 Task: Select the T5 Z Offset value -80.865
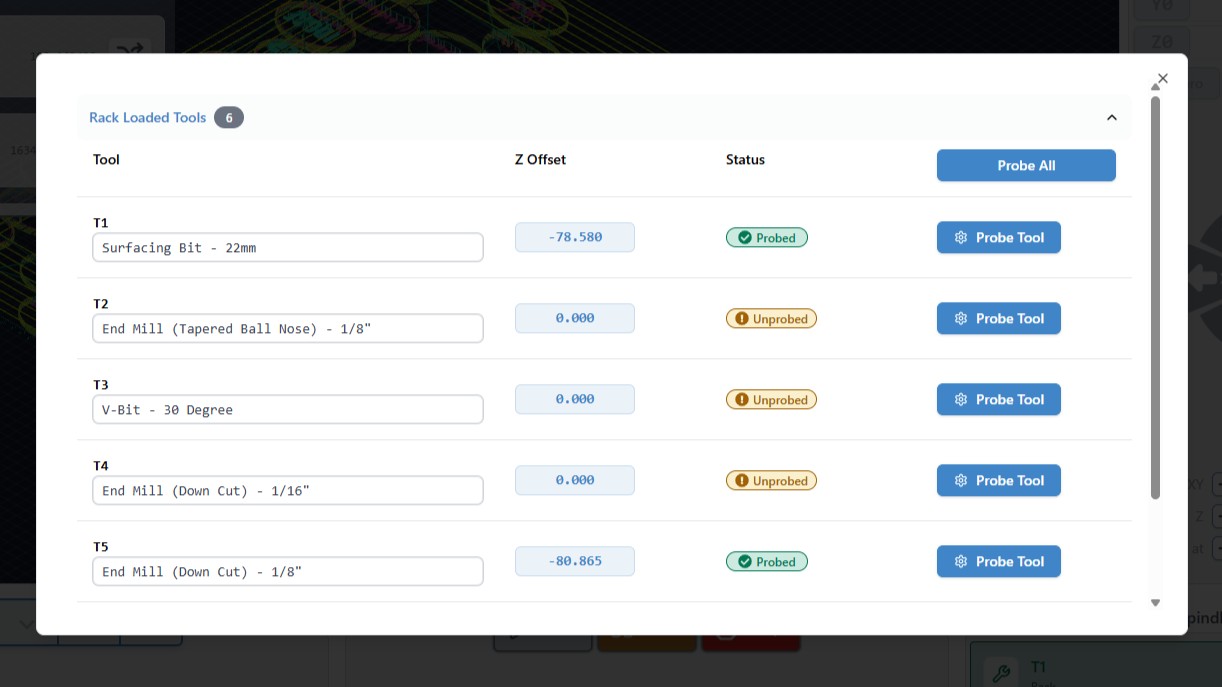pyautogui.click(x=575, y=562)
